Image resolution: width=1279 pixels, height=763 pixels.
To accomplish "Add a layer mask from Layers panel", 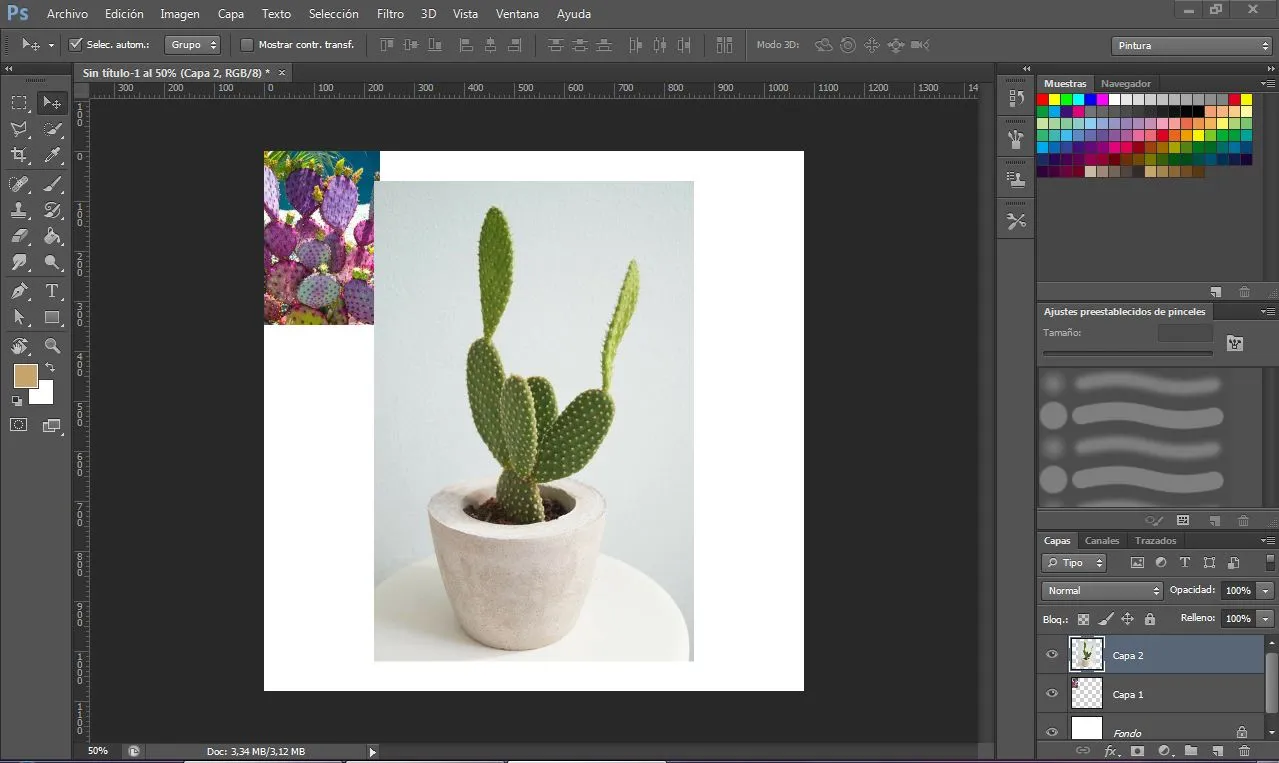I will point(1137,750).
